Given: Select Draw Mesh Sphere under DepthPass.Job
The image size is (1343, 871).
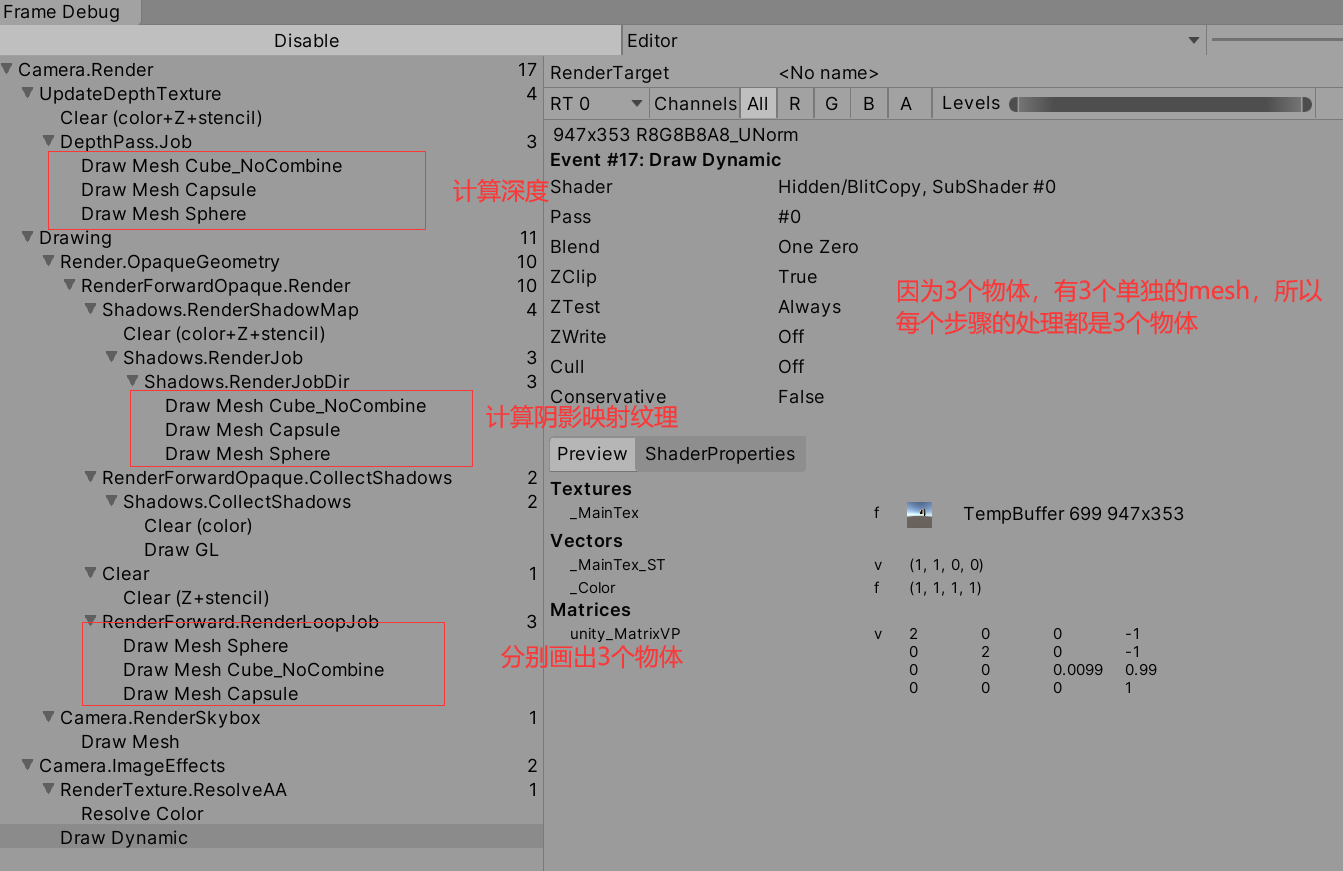Looking at the screenshot, I should point(163,214).
